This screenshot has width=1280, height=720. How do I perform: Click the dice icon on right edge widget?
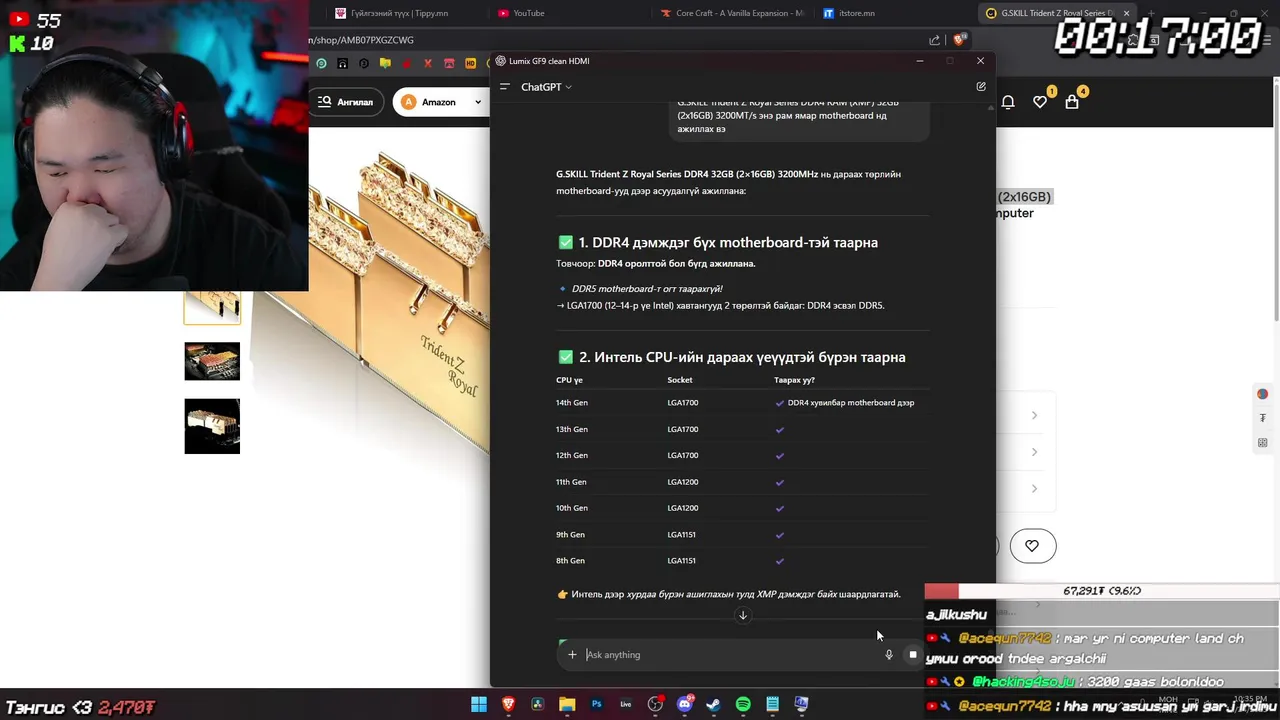tap(1263, 442)
